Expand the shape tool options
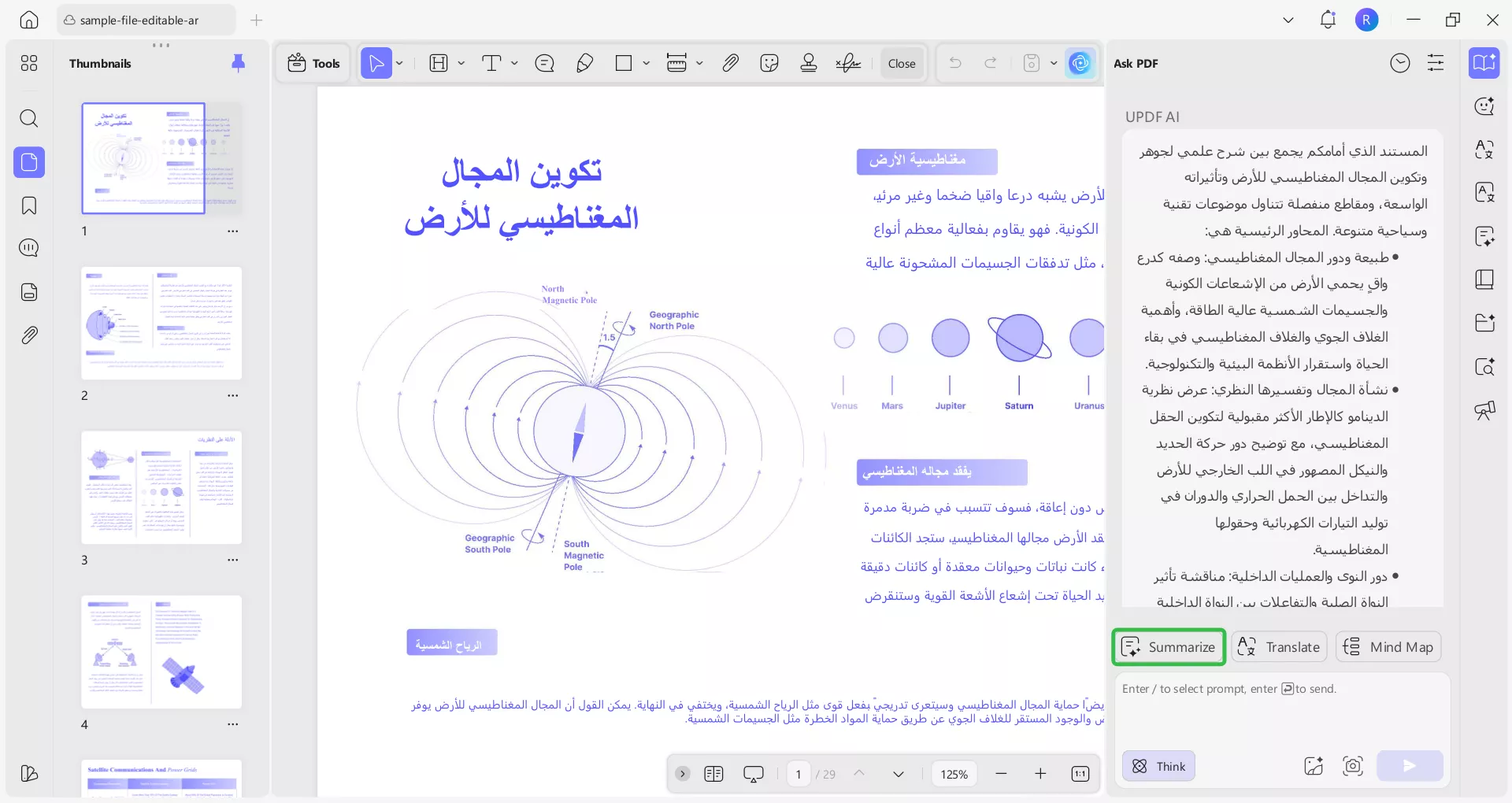Image resolution: width=1512 pixels, height=803 pixels. (x=647, y=63)
